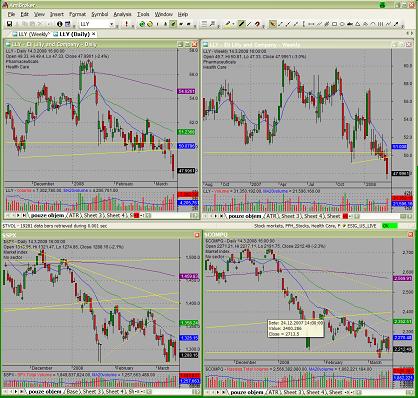Click the 'ESIG_US_LIVE' status bar entry
The width and height of the screenshot is (418, 398).
click(x=362, y=226)
